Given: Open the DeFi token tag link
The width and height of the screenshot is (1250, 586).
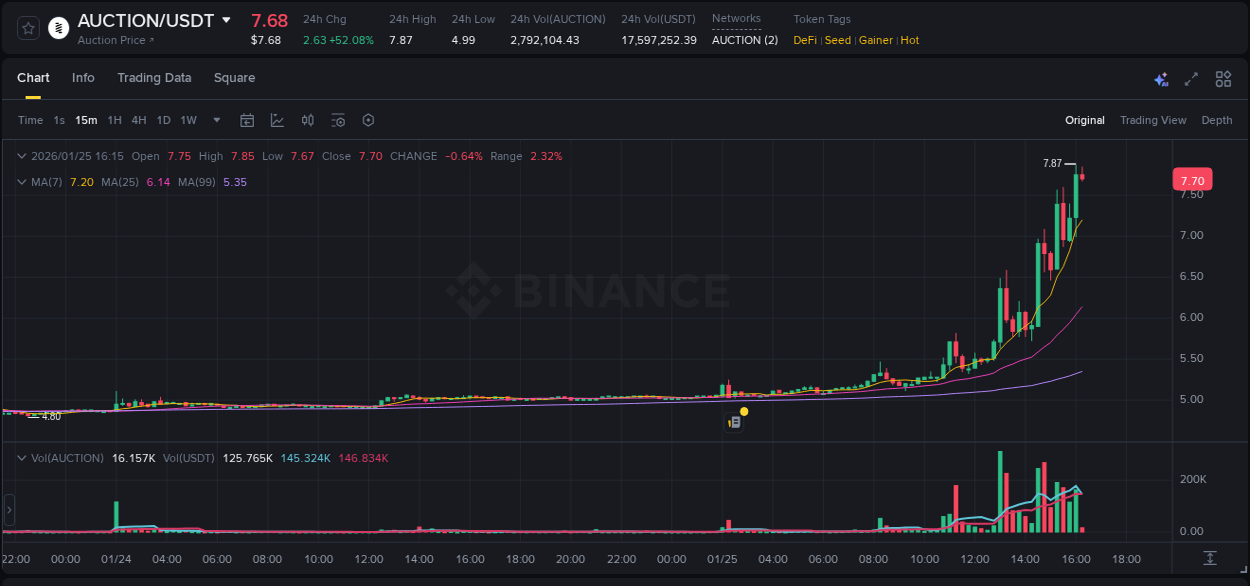Looking at the screenshot, I should [x=804, y=40].
